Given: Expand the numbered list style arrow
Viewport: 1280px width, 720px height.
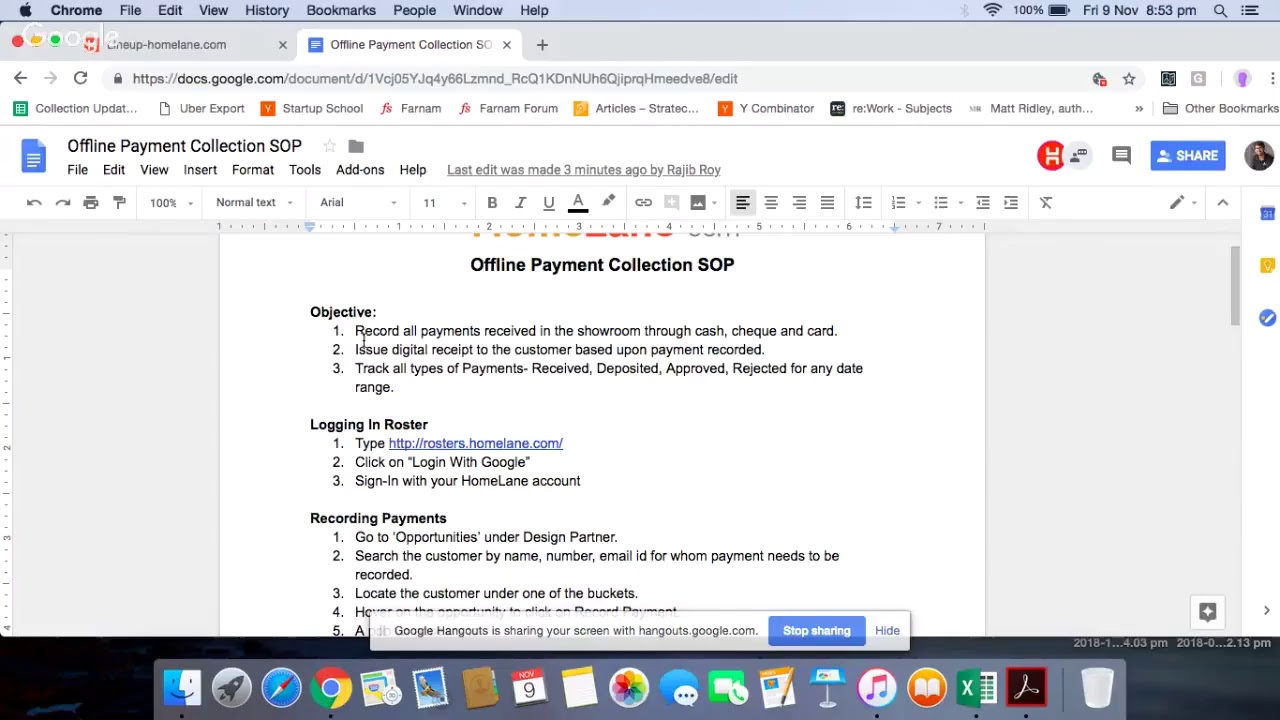Looking at the screenshot, I should click(918, 203).
